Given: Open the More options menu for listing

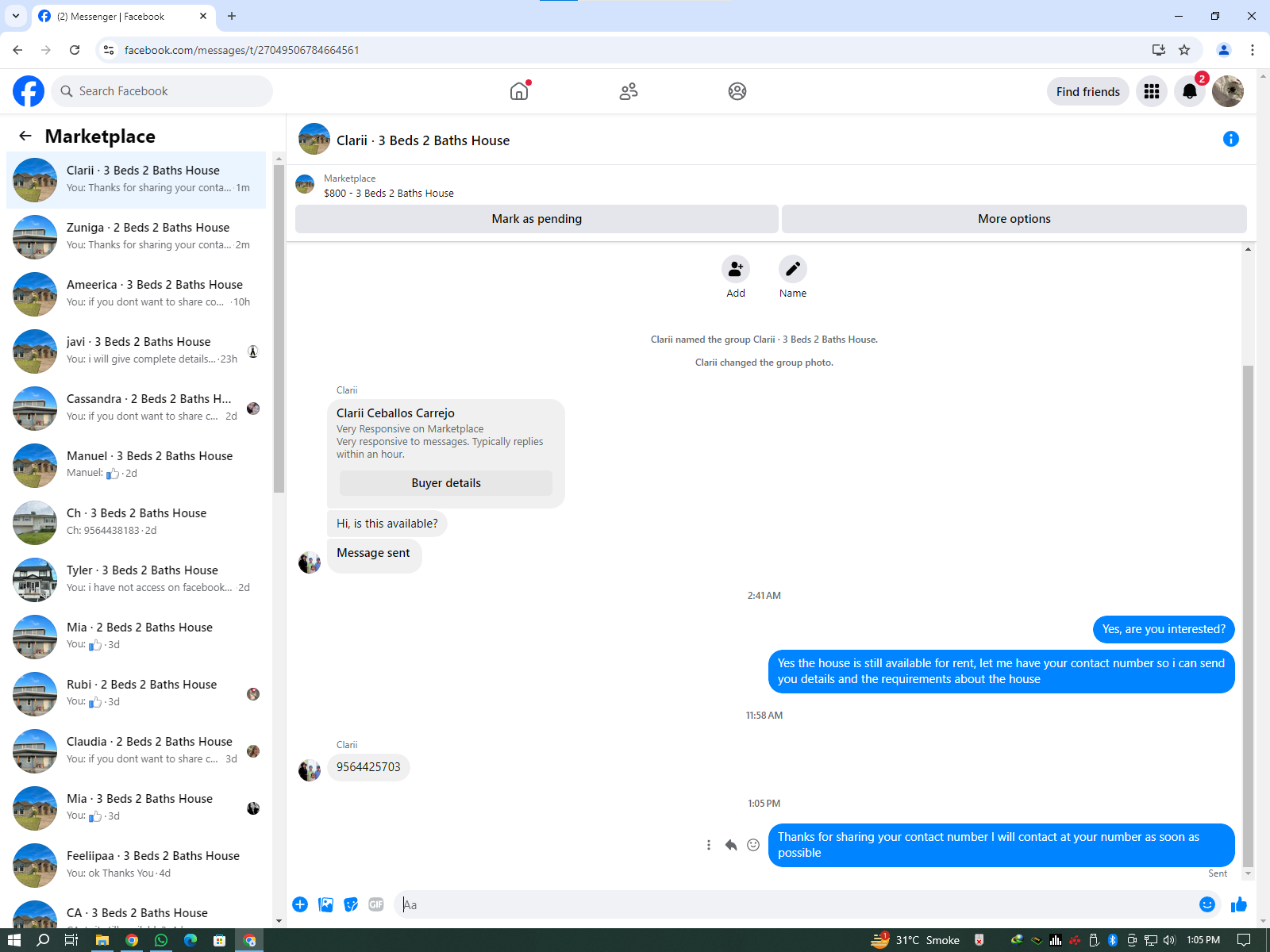Looking at the screenshot, I should coord(1014,219).
